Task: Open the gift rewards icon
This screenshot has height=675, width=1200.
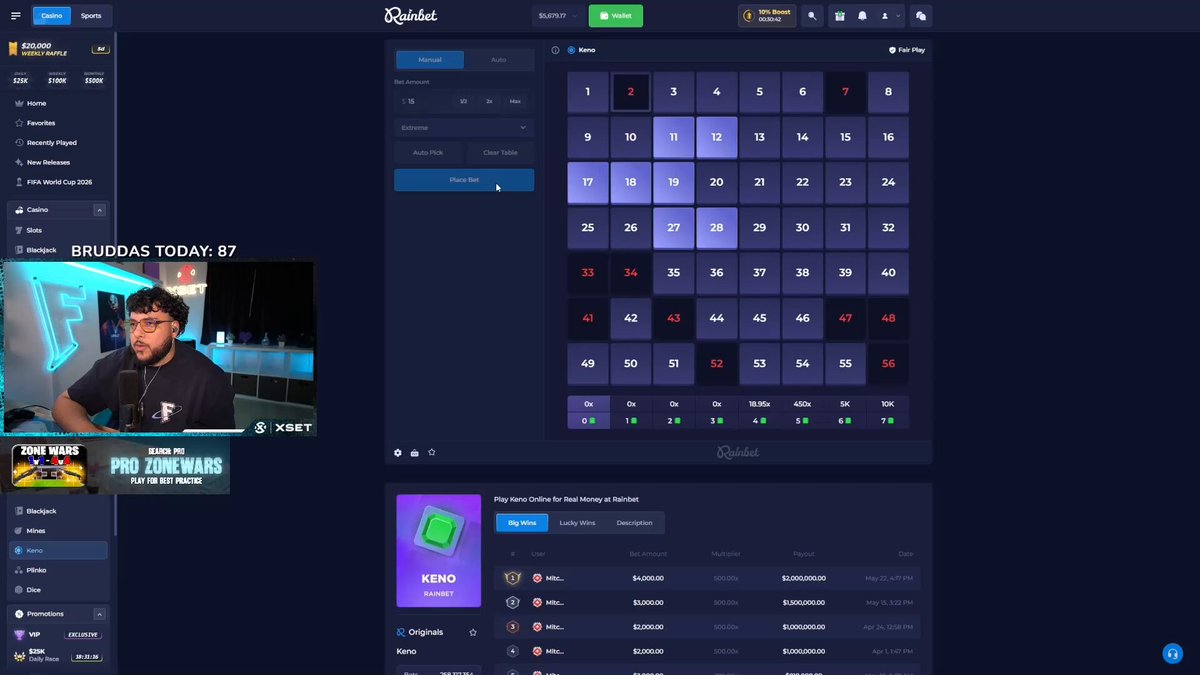Action: pyautogui.click(x=839, y=16)
